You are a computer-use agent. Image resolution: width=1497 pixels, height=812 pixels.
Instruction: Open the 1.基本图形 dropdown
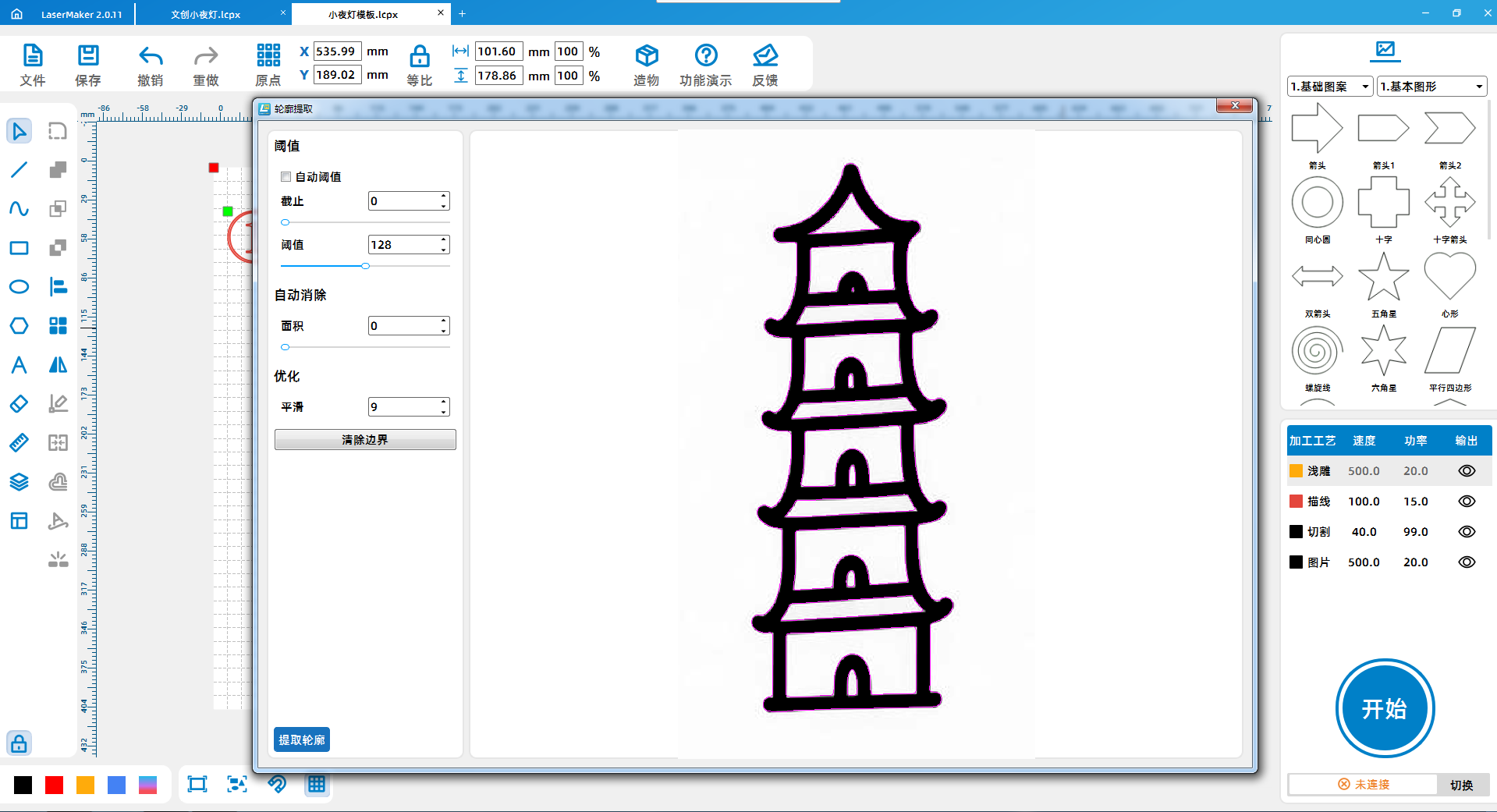[x=1431, y=87]
